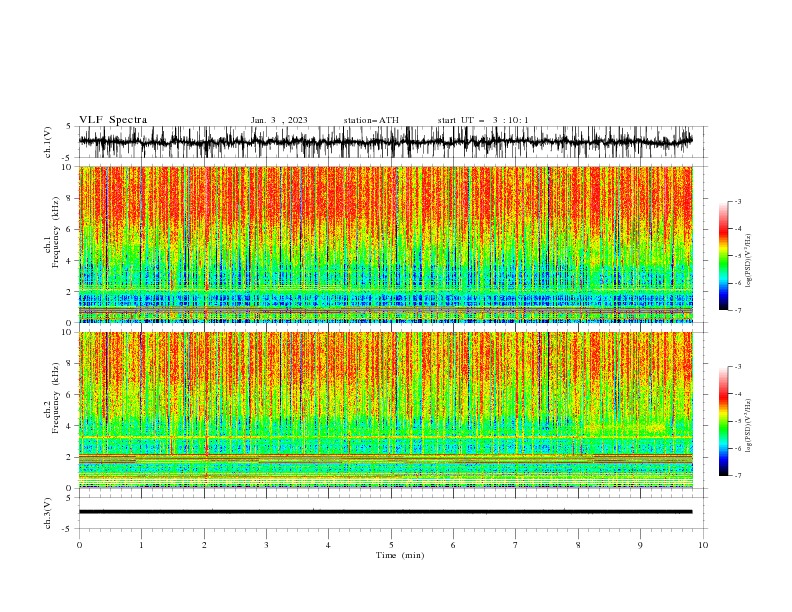
Task: Click the 'station=ATH' label
Action: tap(371, 120)
